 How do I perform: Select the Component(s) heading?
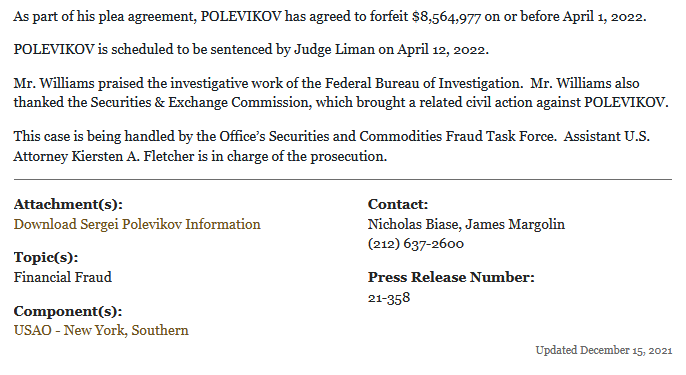coord(68,311)
